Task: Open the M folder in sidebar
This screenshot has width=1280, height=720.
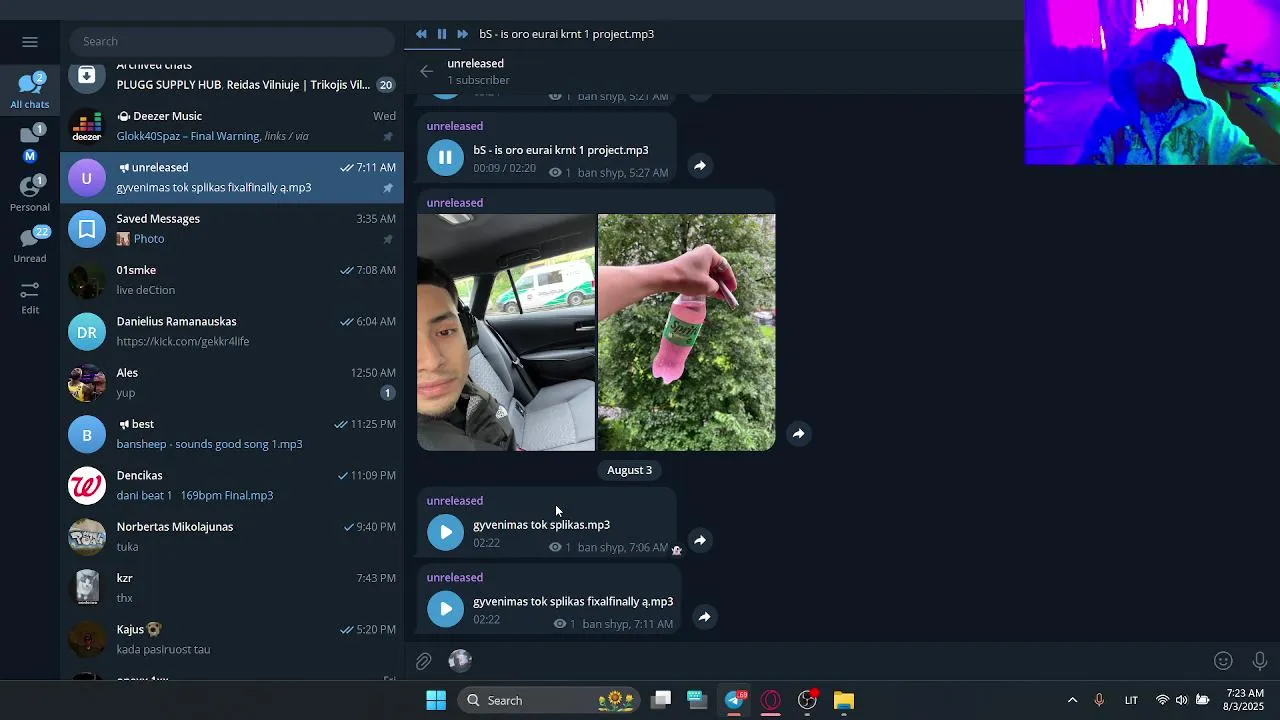Action: 30,142
